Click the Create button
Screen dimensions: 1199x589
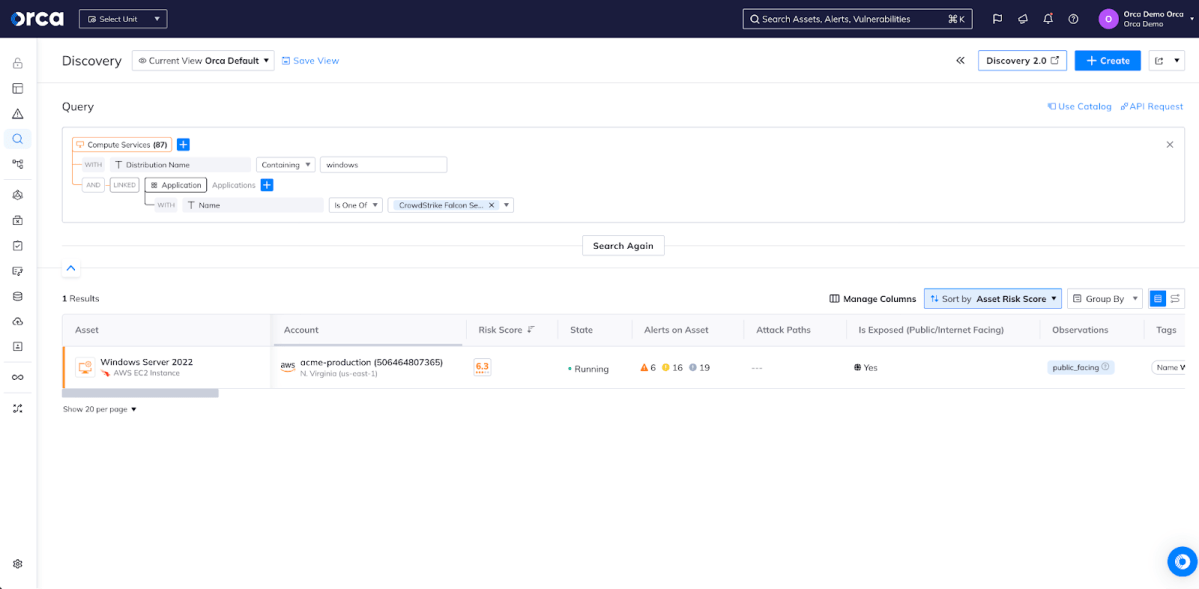coord(1107,60)
